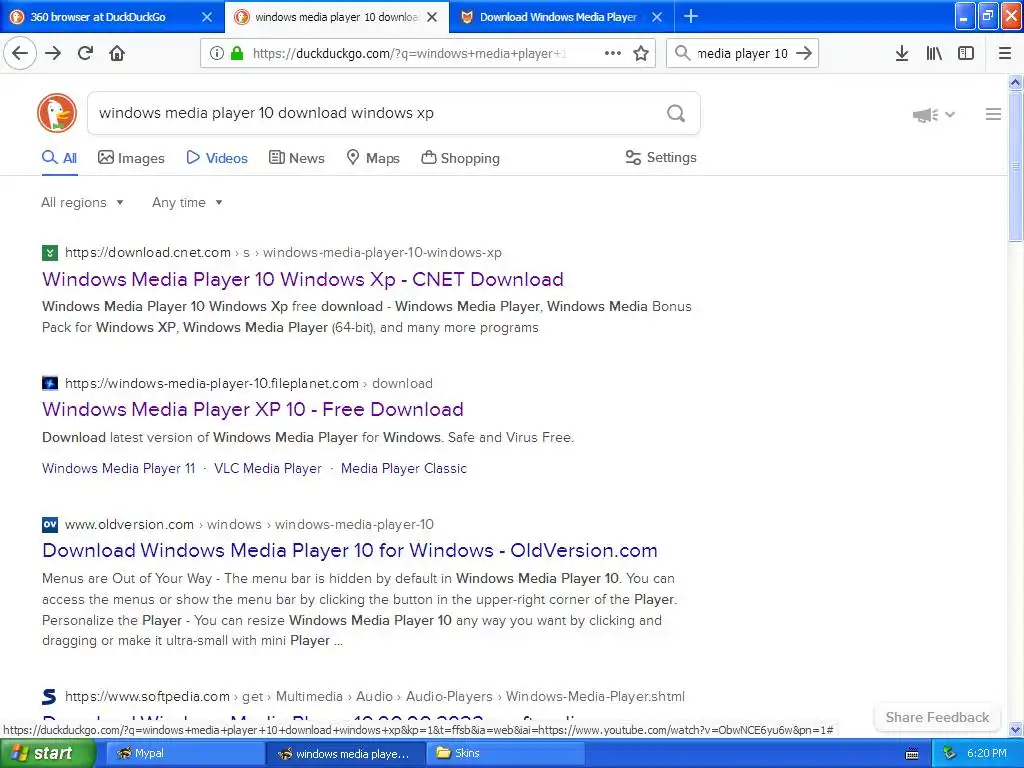
Task: Select the All results tab
Action: [59, 158]
